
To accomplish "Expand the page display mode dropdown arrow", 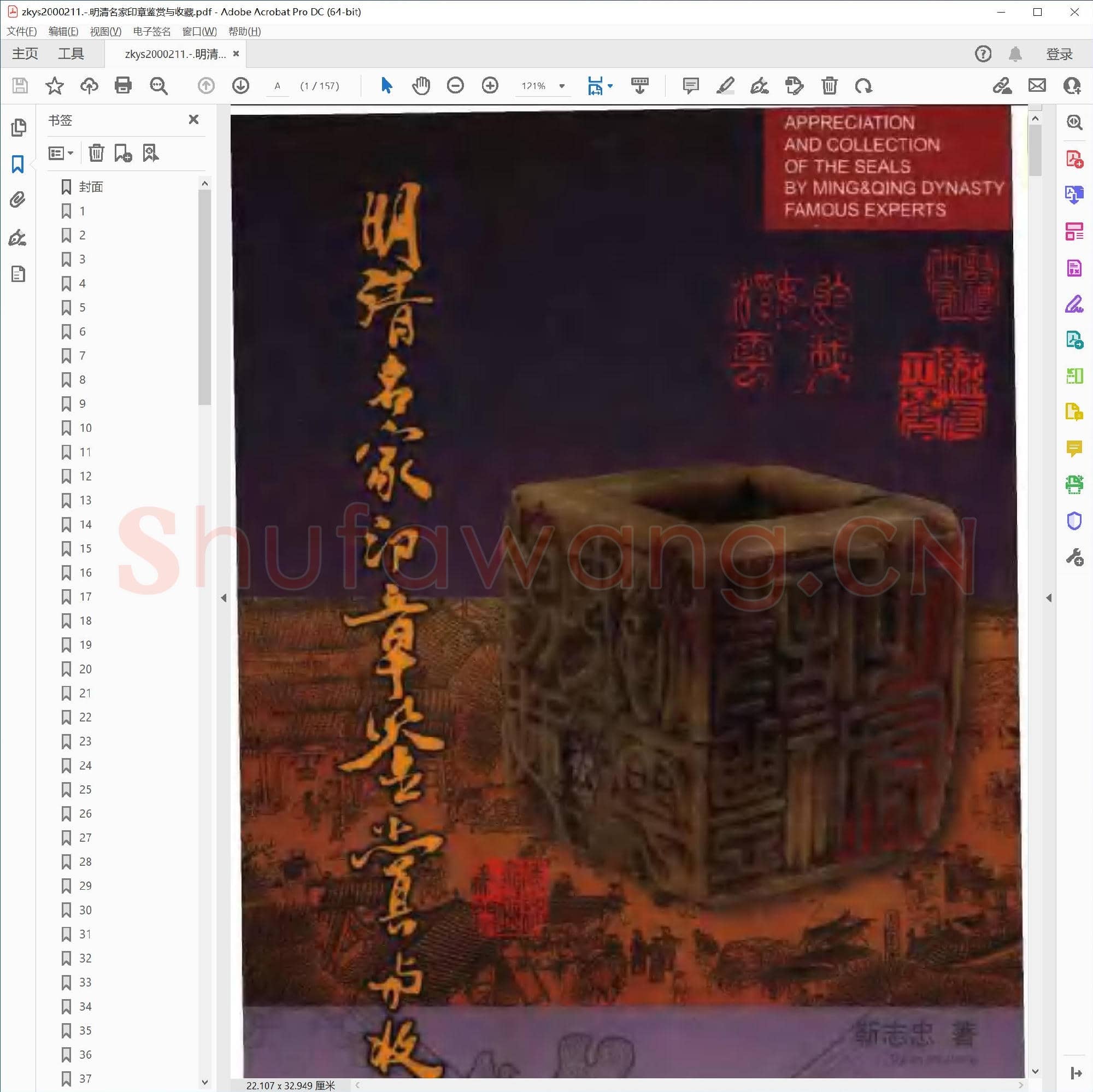I will (609, 85).
